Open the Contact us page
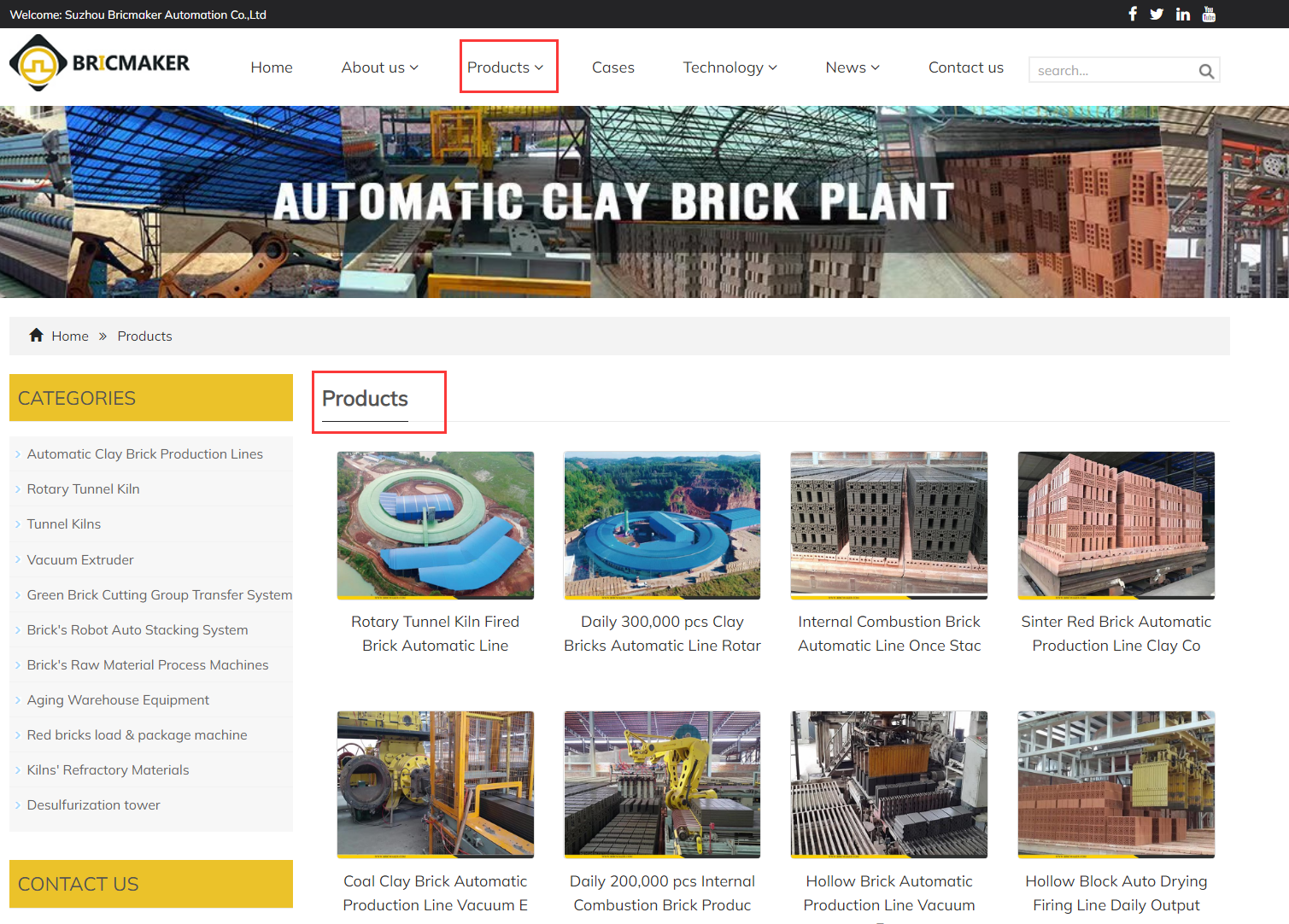 tap(965, 67)
